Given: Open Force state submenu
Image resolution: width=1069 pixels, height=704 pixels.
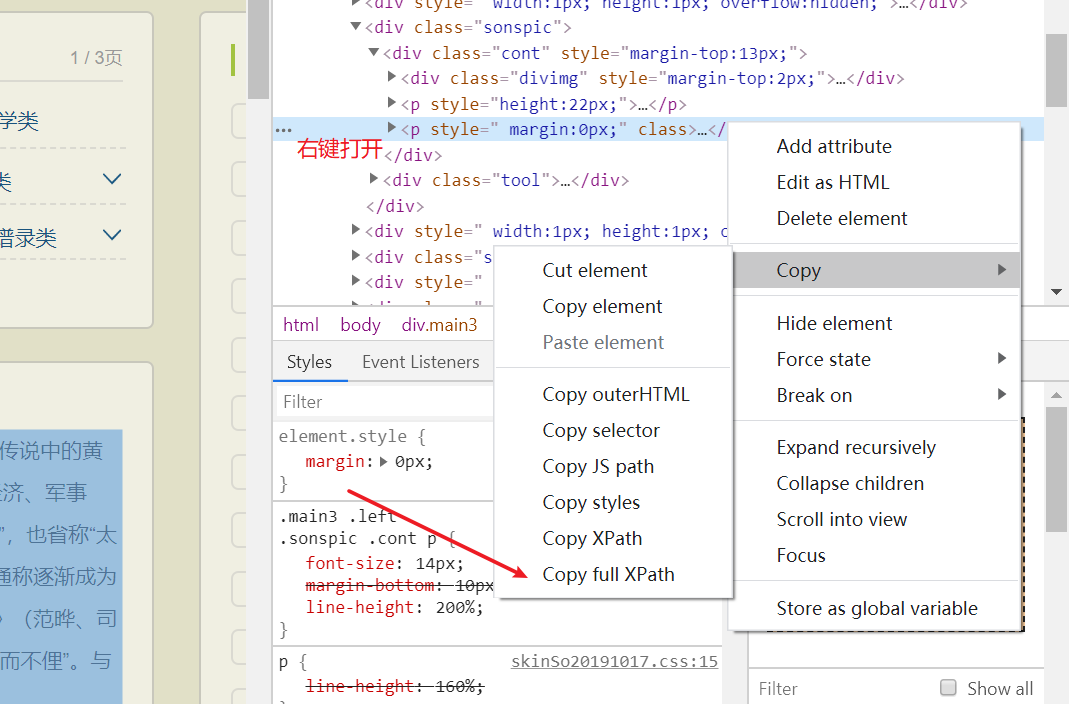Looking at the screenshot, I should click(824, 359).
